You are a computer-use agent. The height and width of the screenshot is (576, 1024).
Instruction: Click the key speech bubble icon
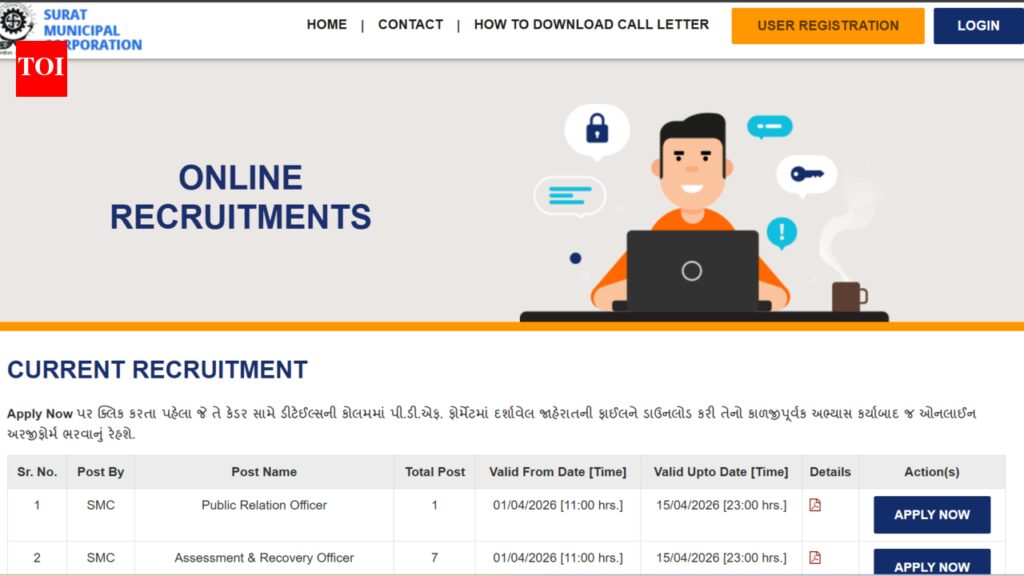coord(806,174)
